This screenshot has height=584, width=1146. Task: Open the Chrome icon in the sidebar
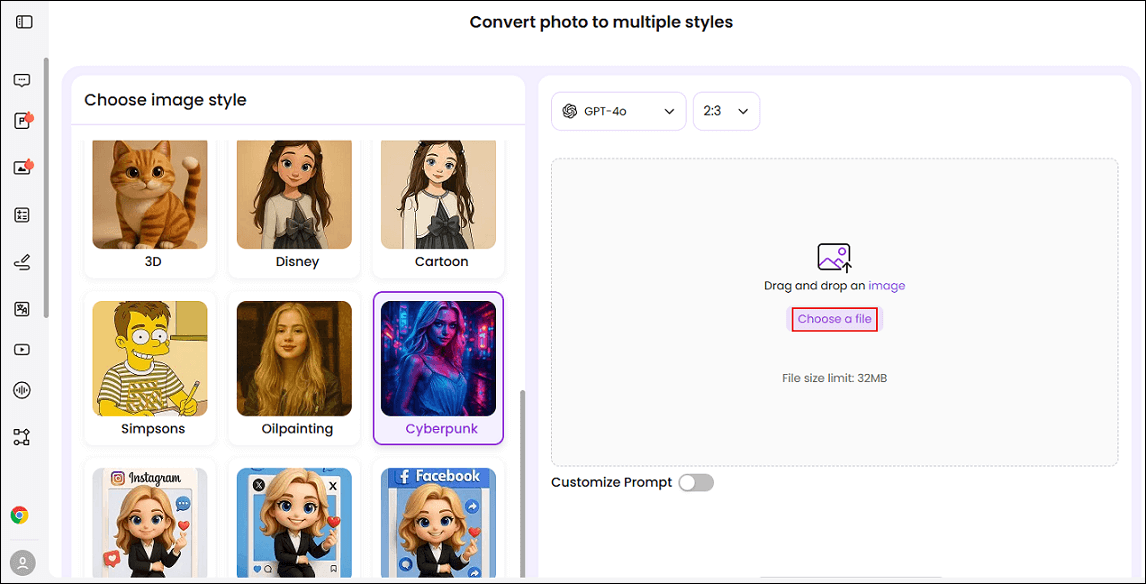pos(21,515)
